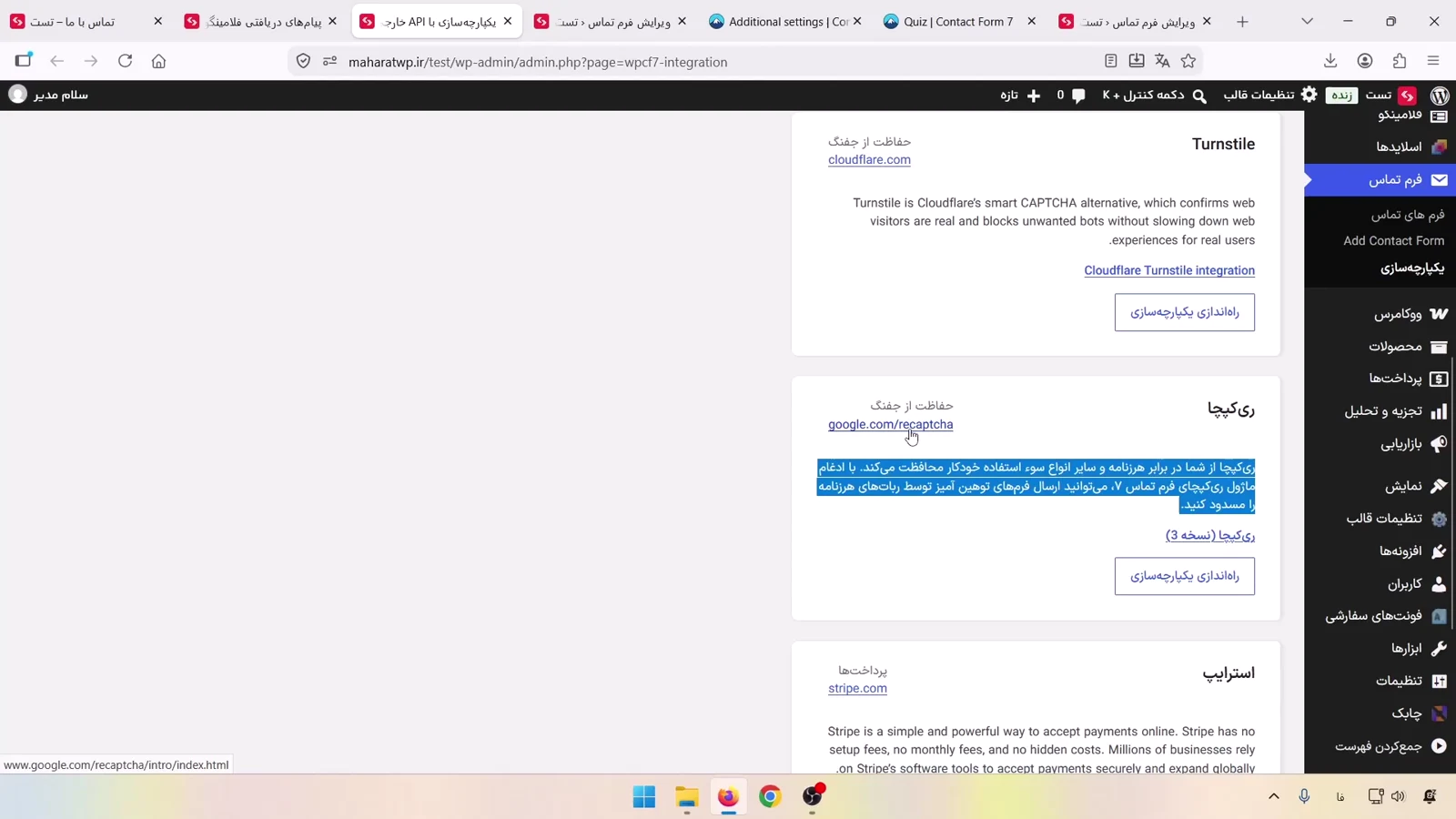The width and height of the screenshot is (1456, 819).
Task: Open the translate page icon
Action: pyautogui.click(x=1162, y=61)
